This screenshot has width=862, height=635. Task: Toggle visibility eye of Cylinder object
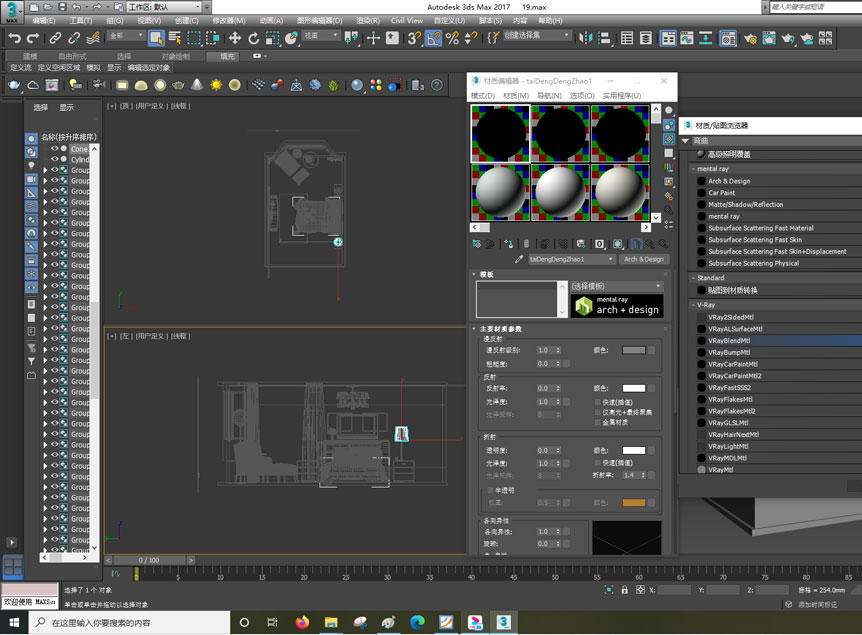(x=54, y=159)
